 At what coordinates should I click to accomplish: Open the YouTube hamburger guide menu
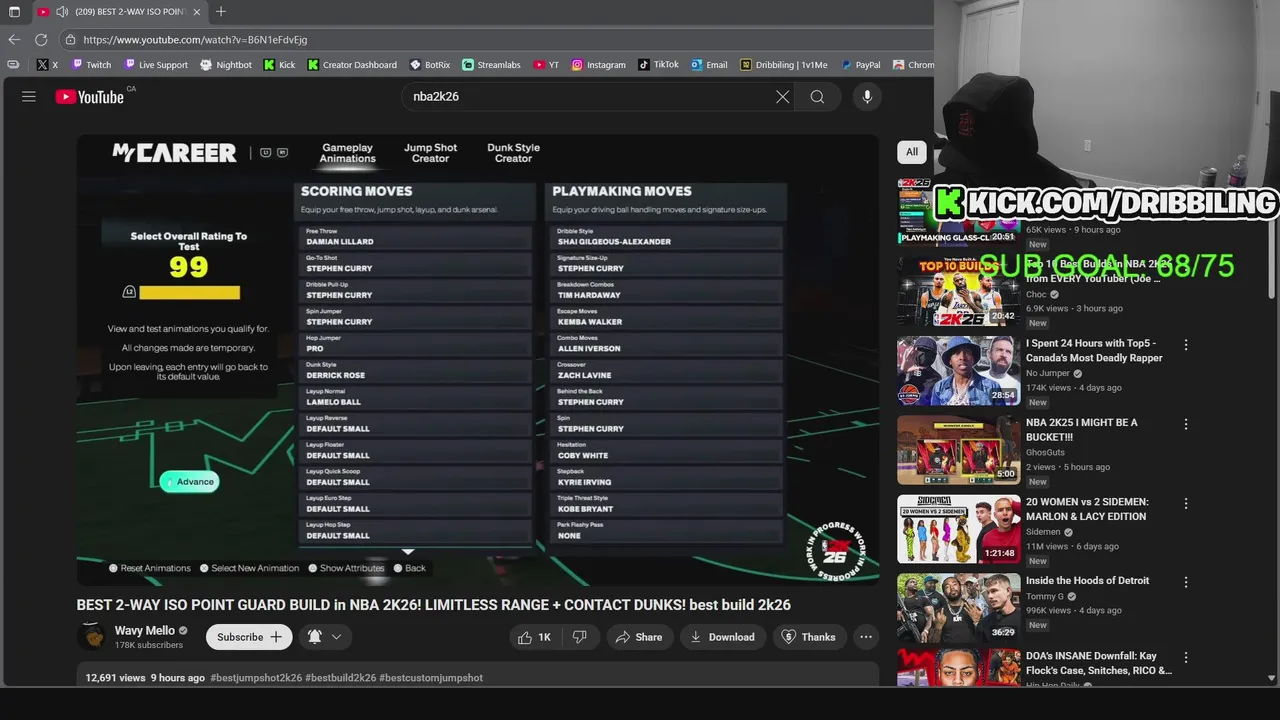29,96
